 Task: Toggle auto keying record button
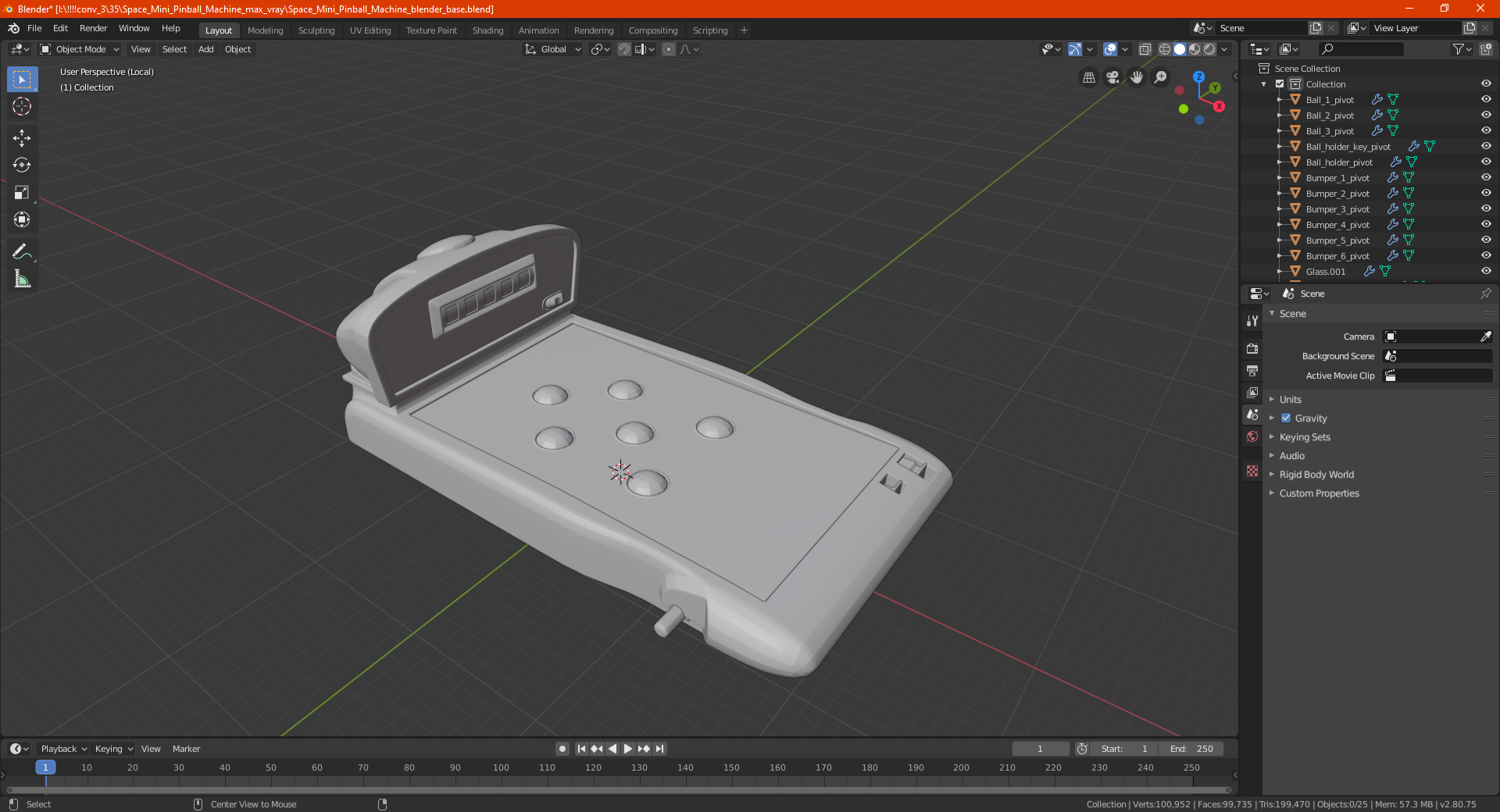(562, 749)
